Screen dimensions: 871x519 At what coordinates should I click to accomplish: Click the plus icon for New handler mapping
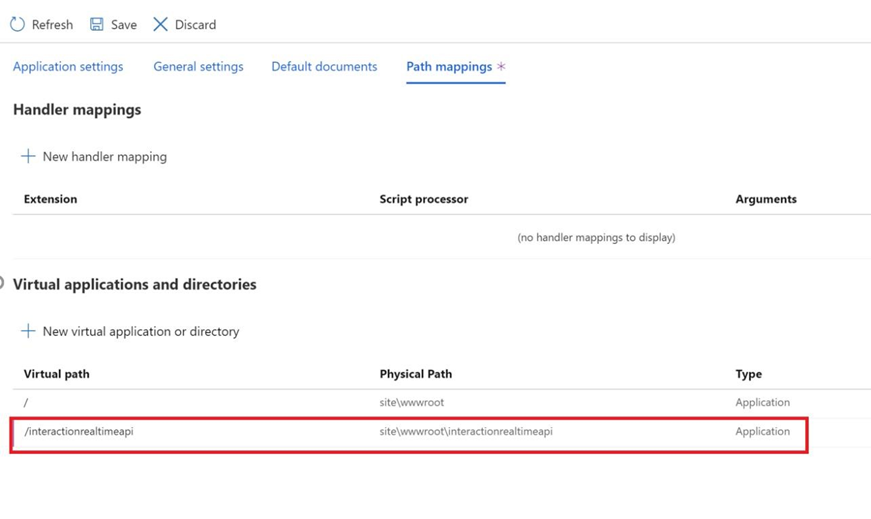coord(28,156)
